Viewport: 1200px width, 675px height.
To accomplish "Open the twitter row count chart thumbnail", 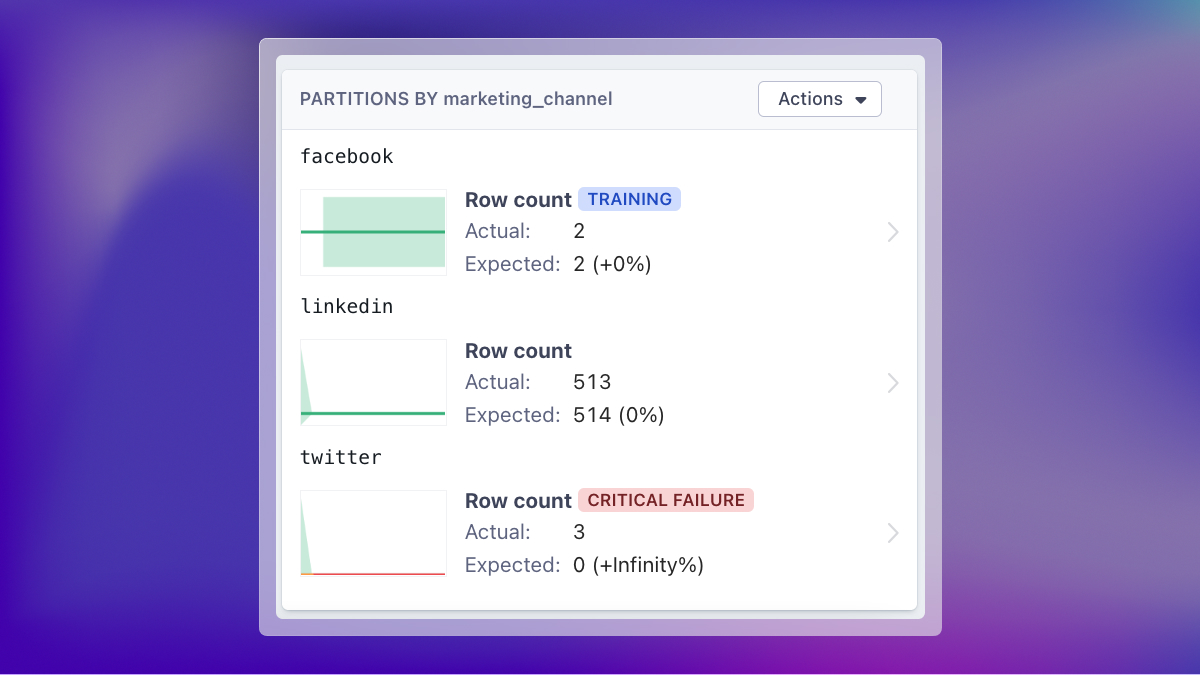I will [373, 533].
